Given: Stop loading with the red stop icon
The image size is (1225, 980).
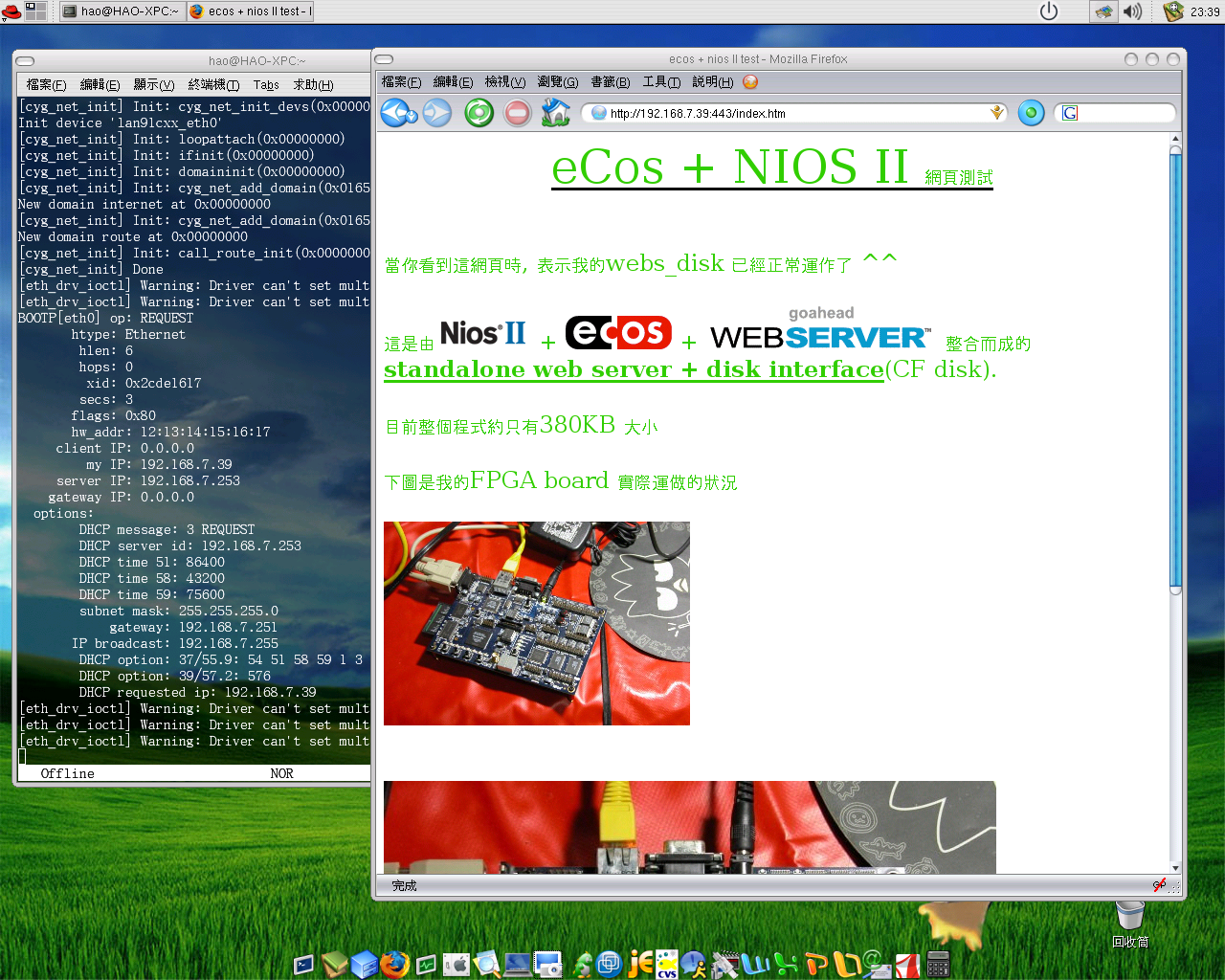Looking at the screenshot, I should click(x=517, y=113).
